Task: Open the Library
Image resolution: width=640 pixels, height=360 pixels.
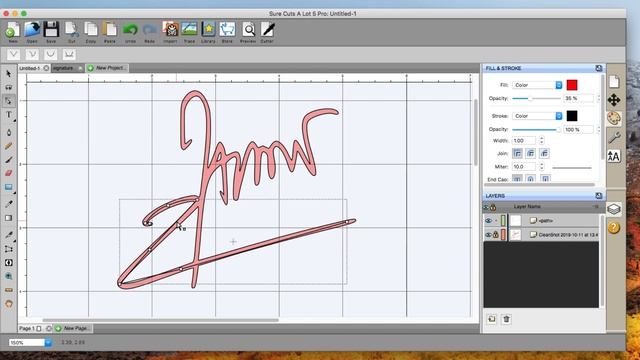Action: pyautogui.click(x=208, y=31)
